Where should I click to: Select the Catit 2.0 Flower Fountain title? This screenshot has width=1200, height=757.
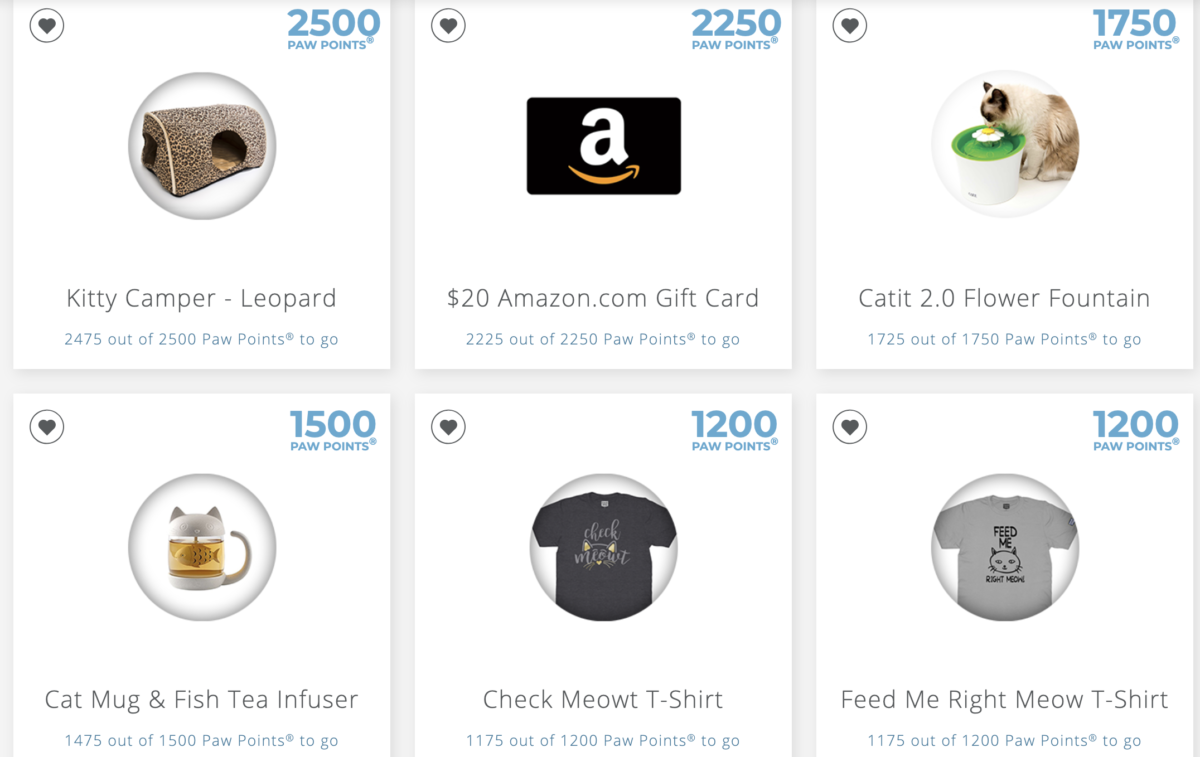pyautogui.click(x=1004, y=298)
